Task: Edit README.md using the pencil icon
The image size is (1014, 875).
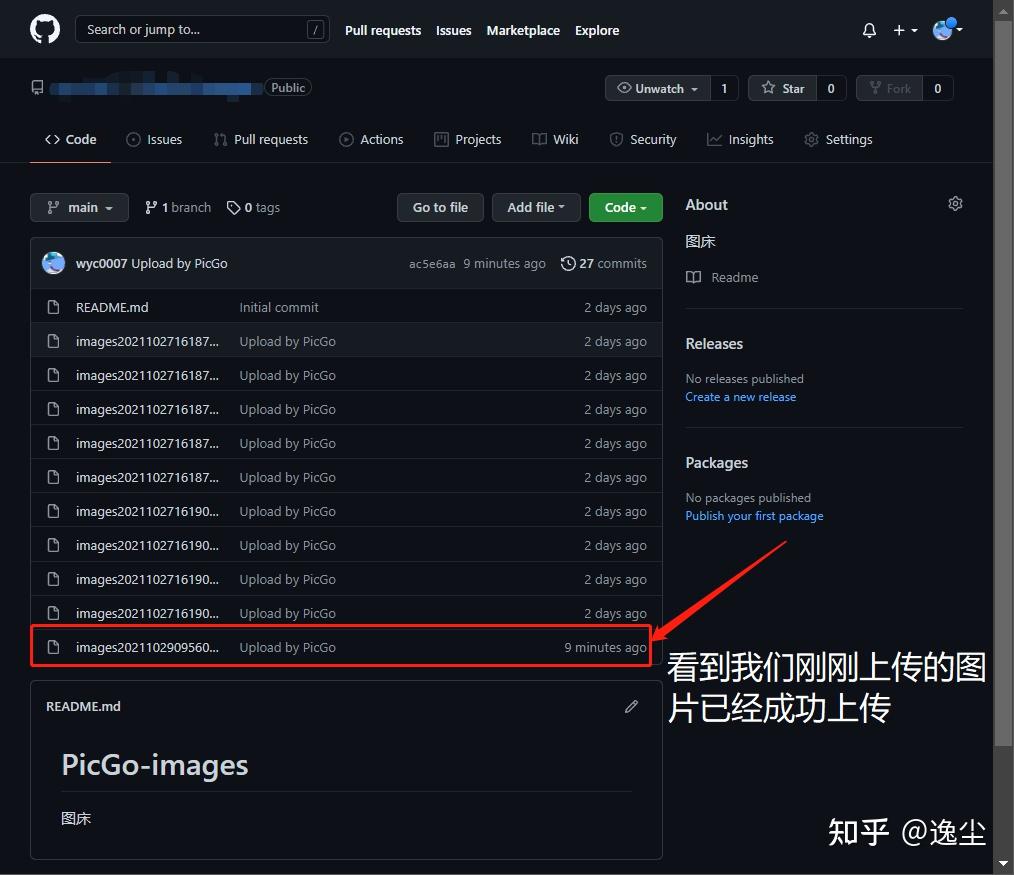Action: [x=631, y=706]
